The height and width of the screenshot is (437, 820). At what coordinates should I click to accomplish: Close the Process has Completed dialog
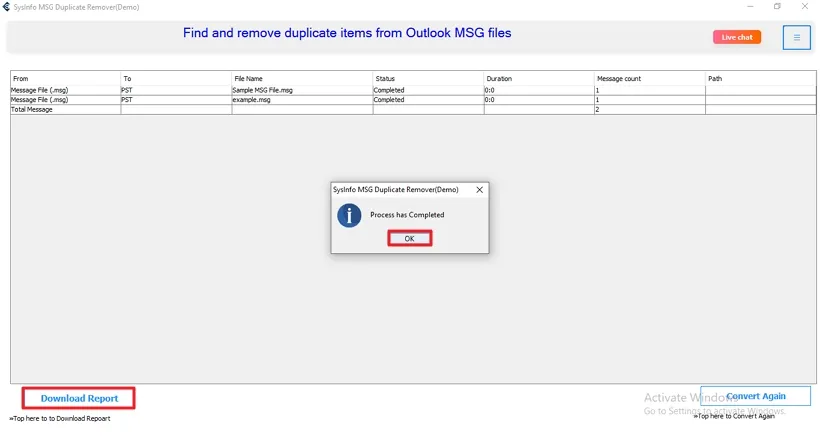pyautogui.click(x=480, y=190)
